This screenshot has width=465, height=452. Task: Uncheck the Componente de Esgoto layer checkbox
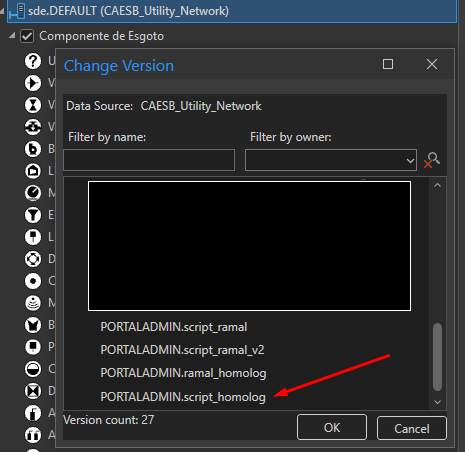click(27, 36)
